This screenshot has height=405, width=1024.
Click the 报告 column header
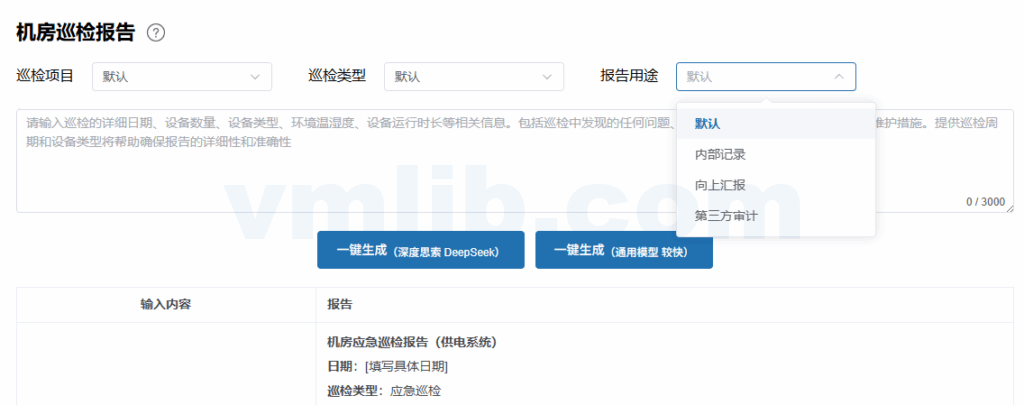pos(339,304)
